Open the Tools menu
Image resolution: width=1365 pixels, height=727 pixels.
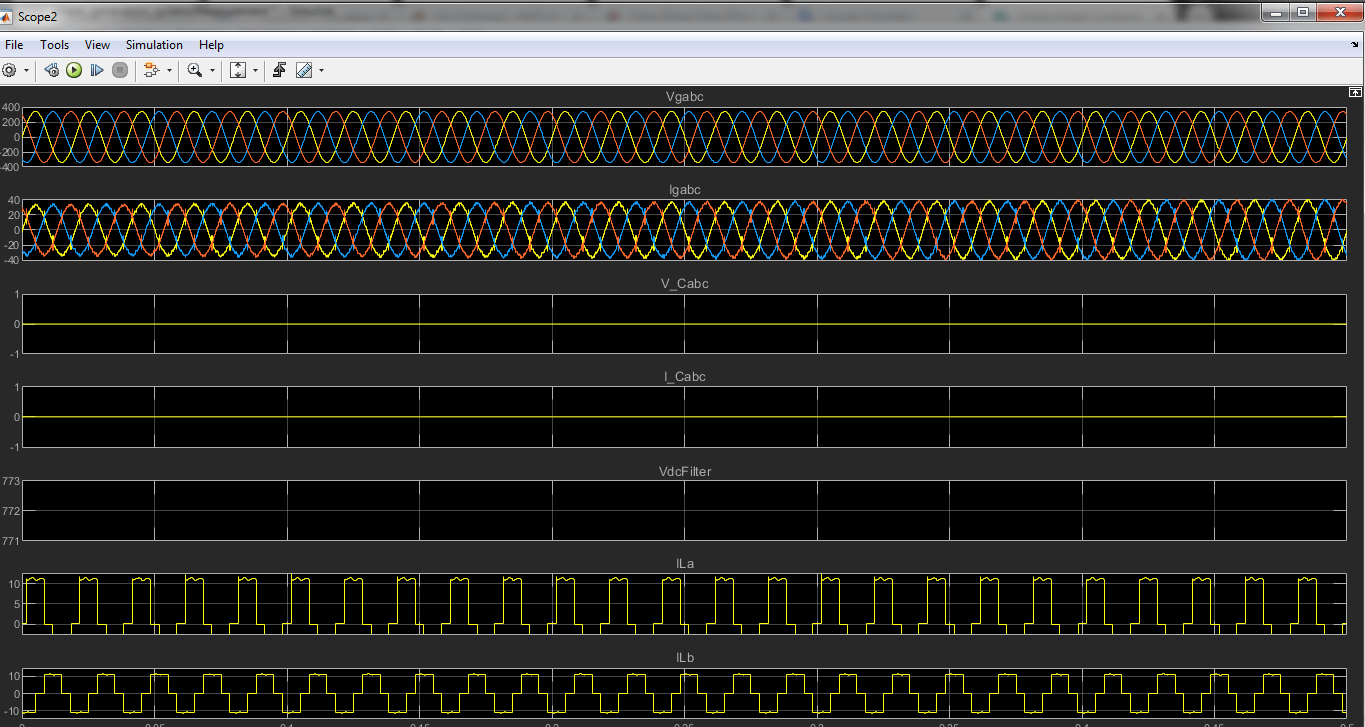55,45
